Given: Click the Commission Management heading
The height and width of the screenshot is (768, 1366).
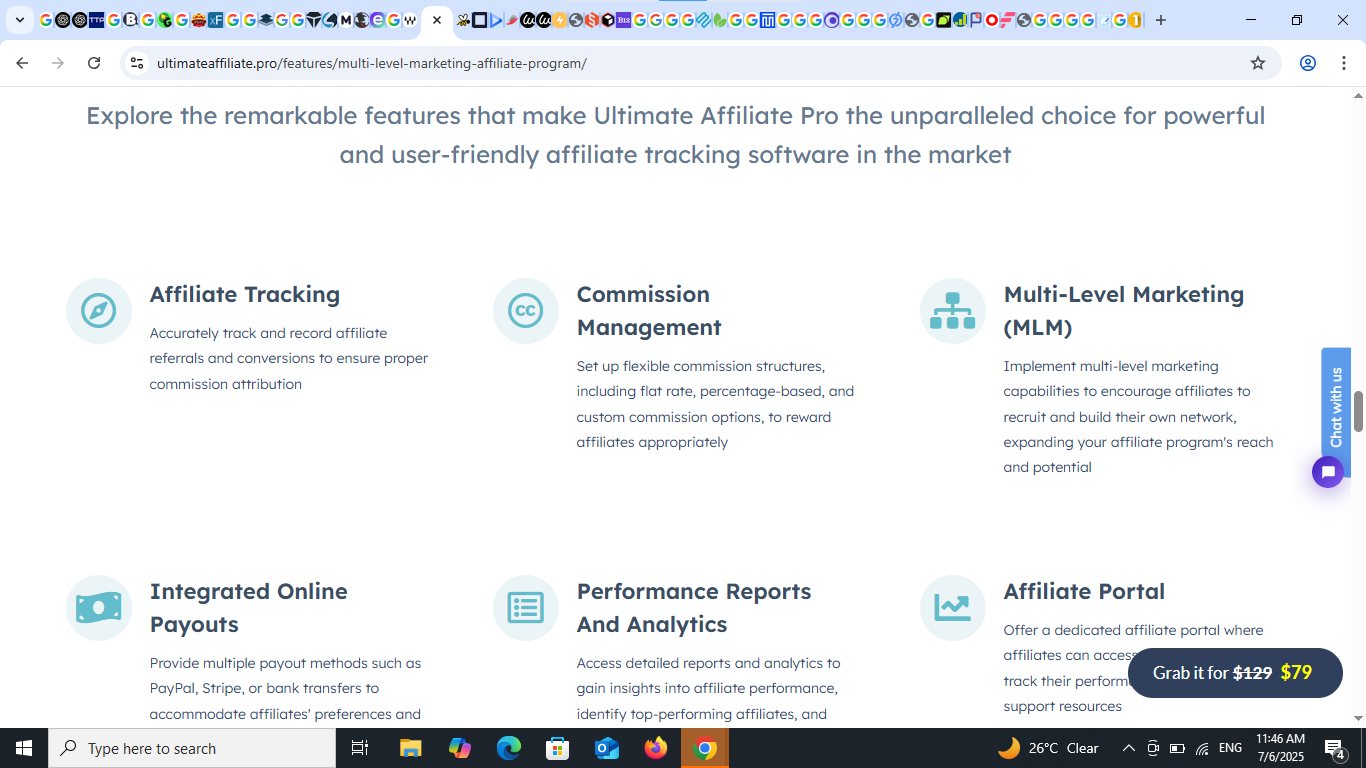Looking at the screenshot, I should point(649,311).
